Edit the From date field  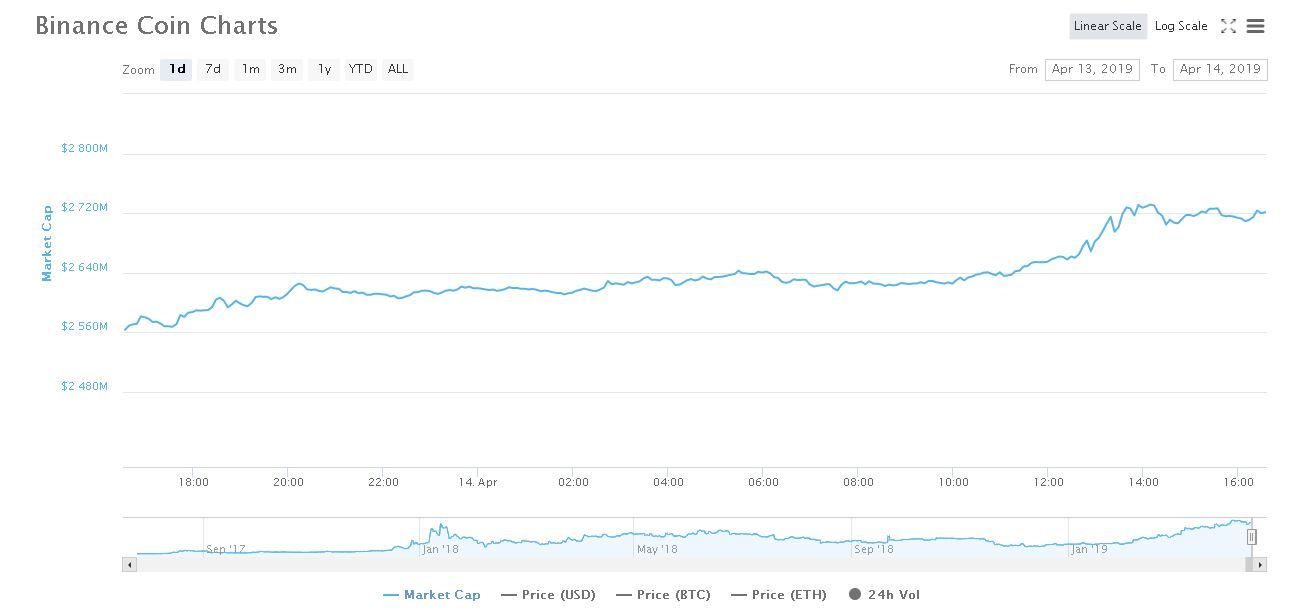pyautogui.click(x=1092, y=69)
